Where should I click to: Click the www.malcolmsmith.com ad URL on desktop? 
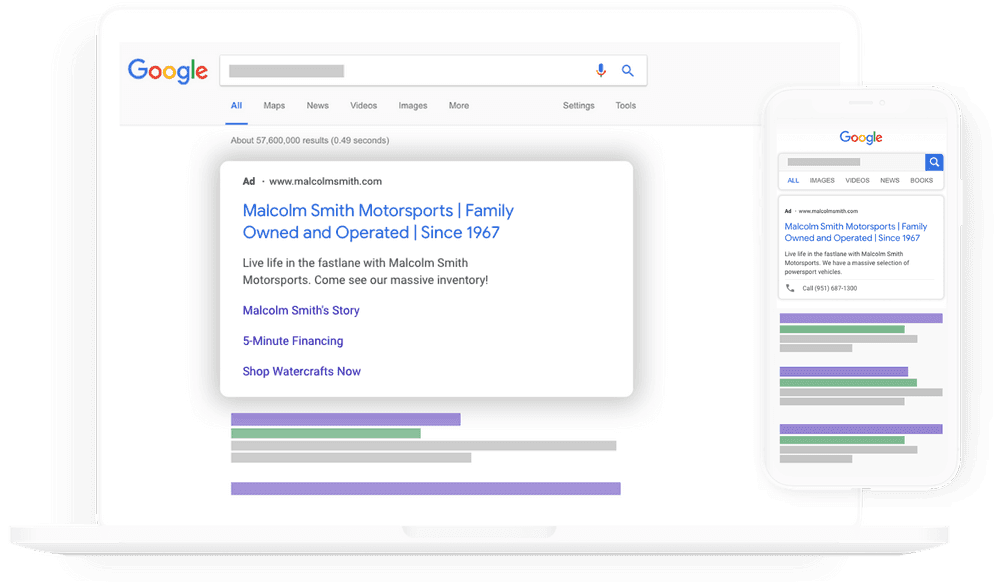325,182
